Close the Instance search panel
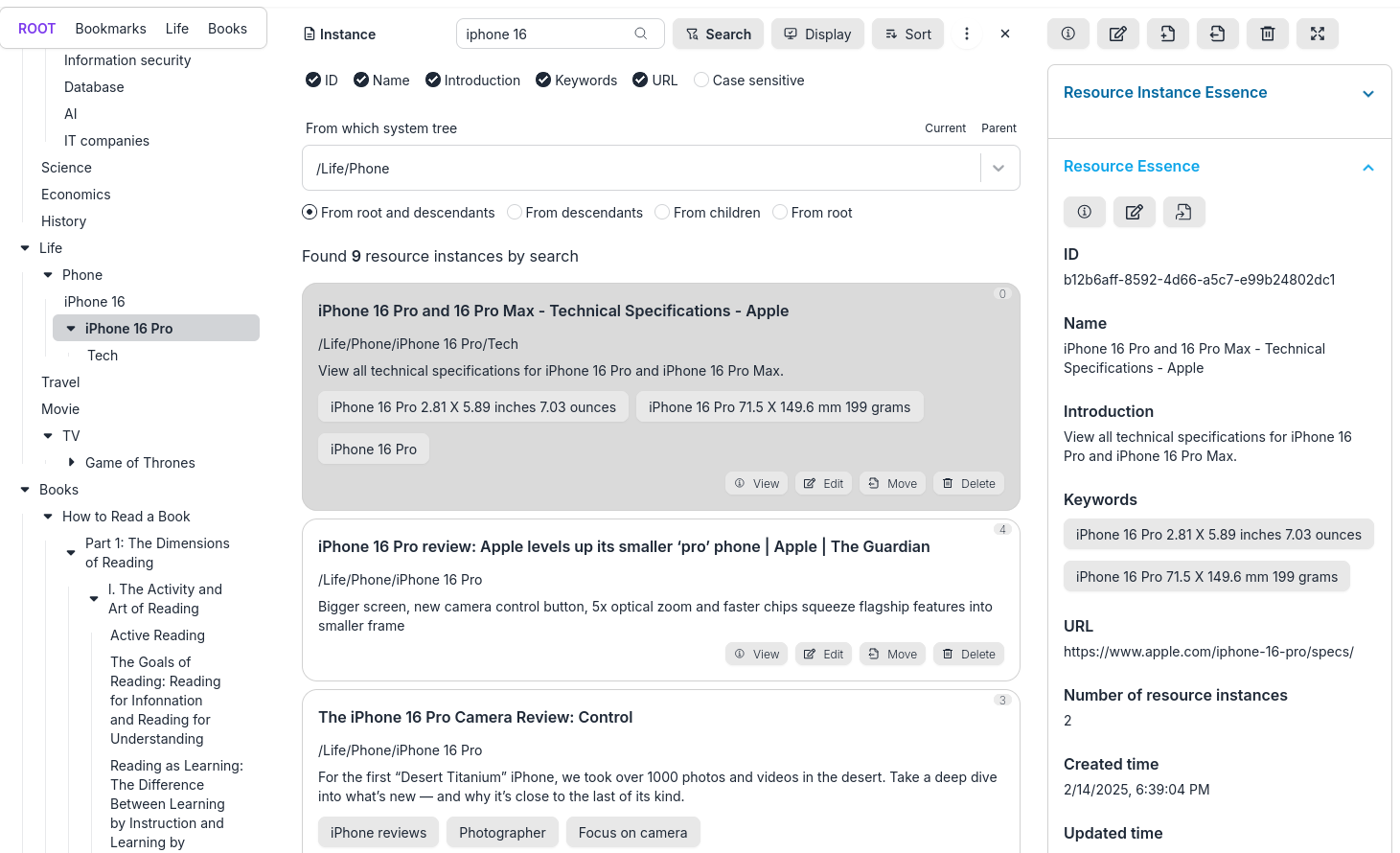 click(x=1004, y=34)
